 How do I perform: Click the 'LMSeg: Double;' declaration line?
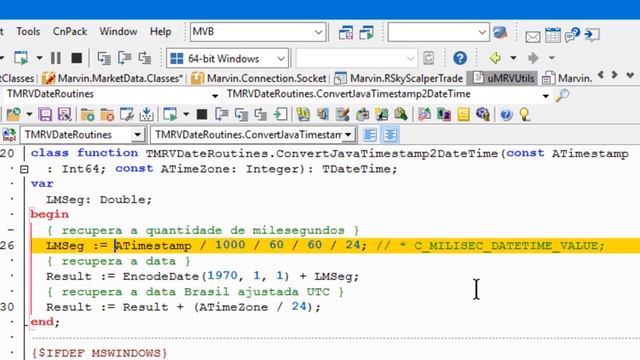99,200
